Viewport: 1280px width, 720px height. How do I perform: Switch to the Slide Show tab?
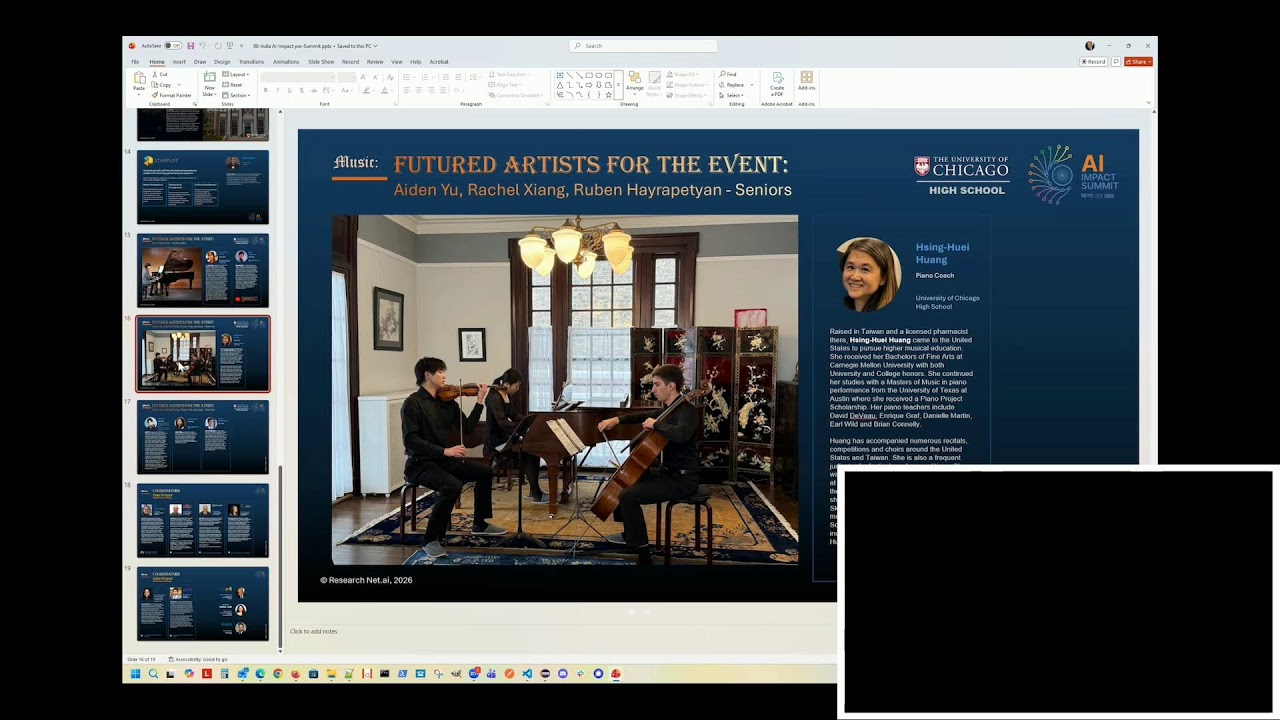click(x=321, y=62)
